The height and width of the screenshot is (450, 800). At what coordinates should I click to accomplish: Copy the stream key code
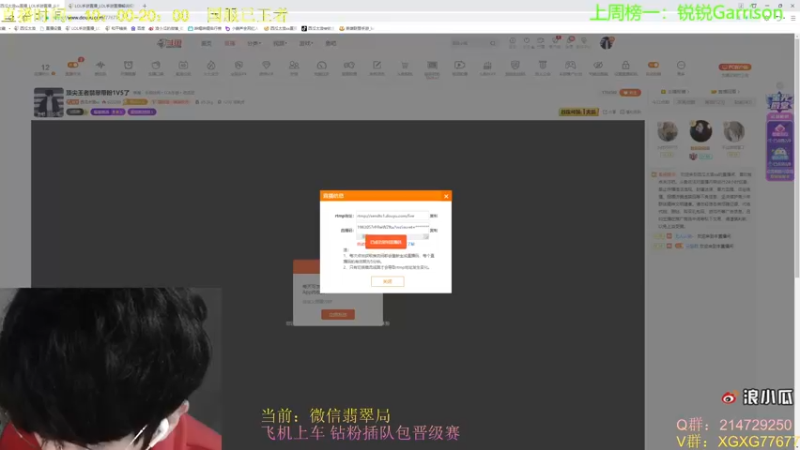pyautogui.click(x=434, y=230)
